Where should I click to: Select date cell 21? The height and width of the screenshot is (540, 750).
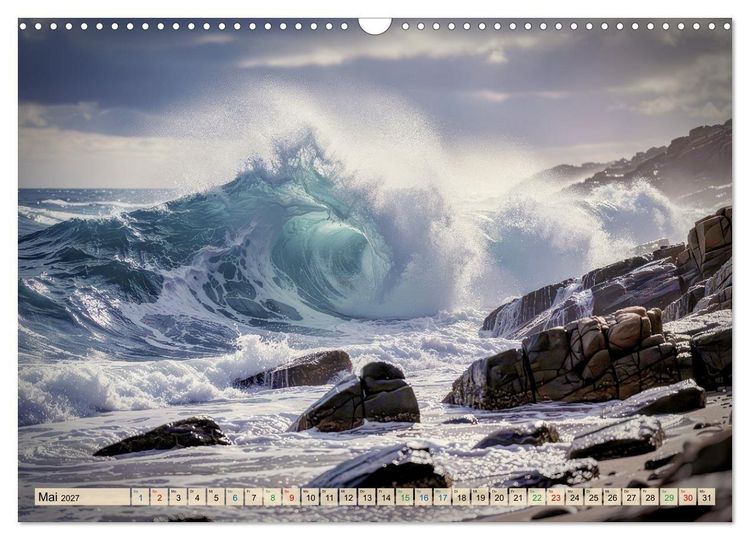click(x=518, y=497)
